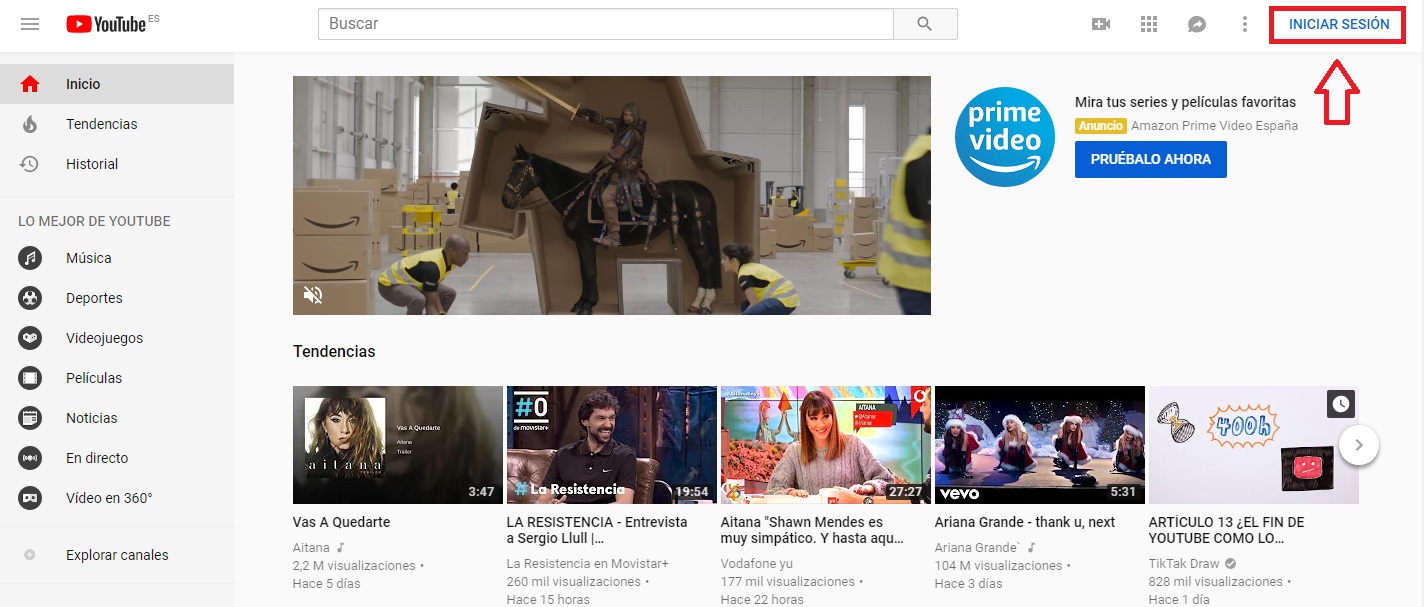
Task: Click the Historial clock icon
Action: tap(30, 164)
